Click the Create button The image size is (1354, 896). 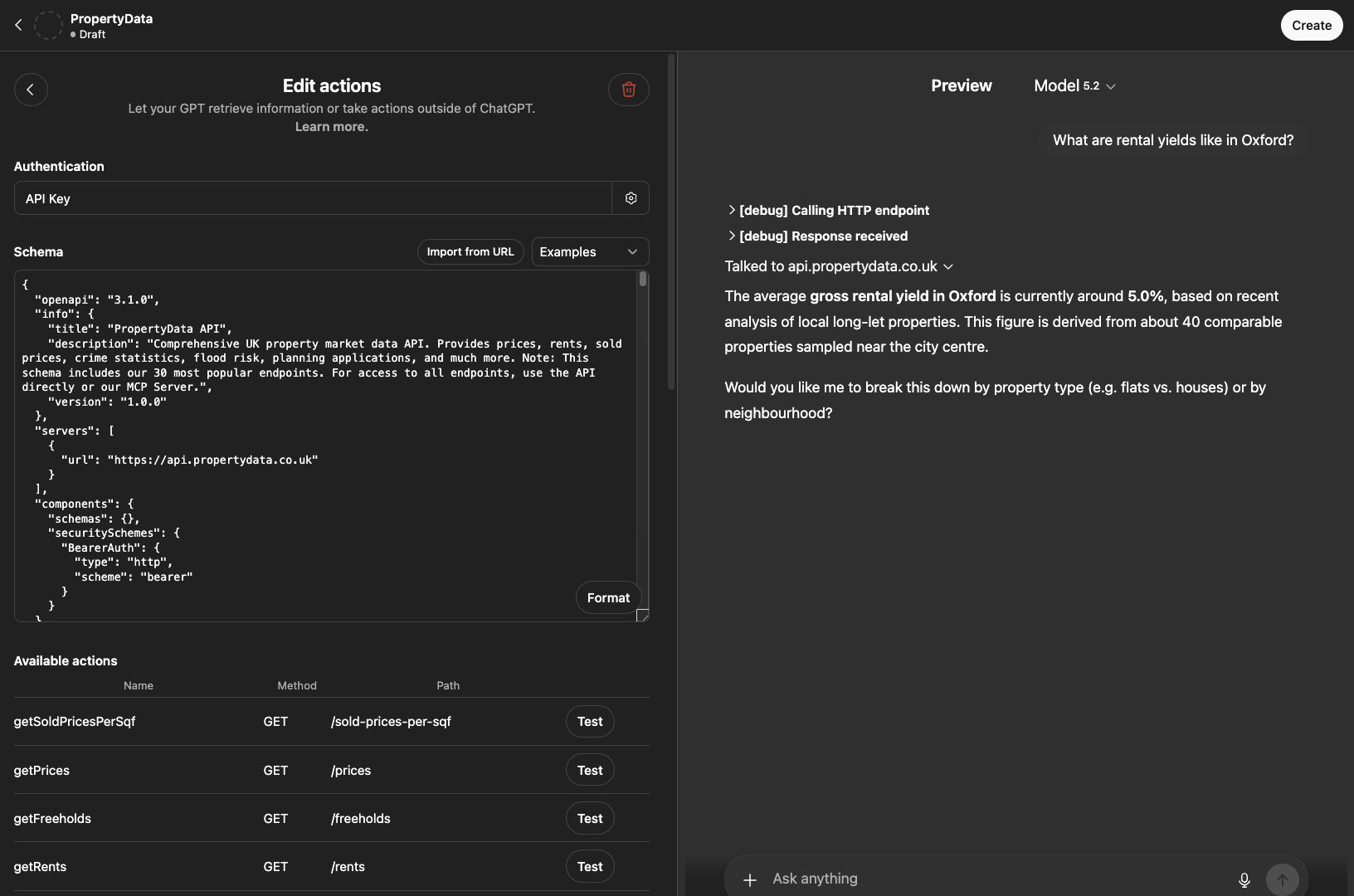(1311, 26)
